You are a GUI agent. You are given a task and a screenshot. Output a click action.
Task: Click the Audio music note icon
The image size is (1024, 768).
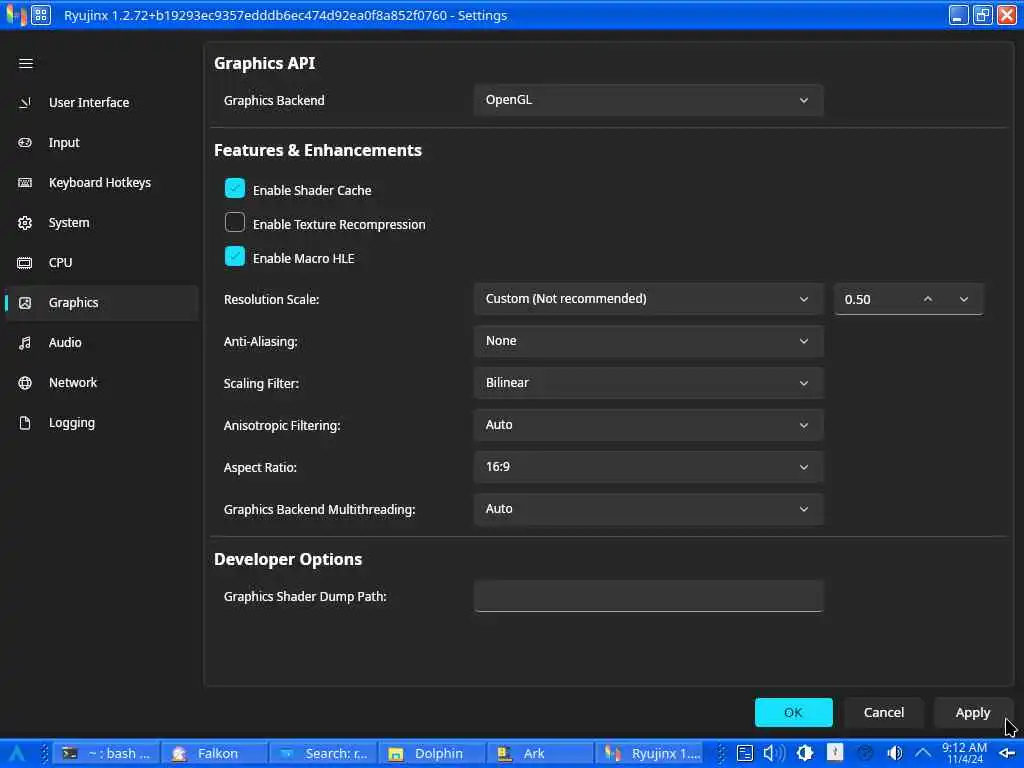click(25, 343)
